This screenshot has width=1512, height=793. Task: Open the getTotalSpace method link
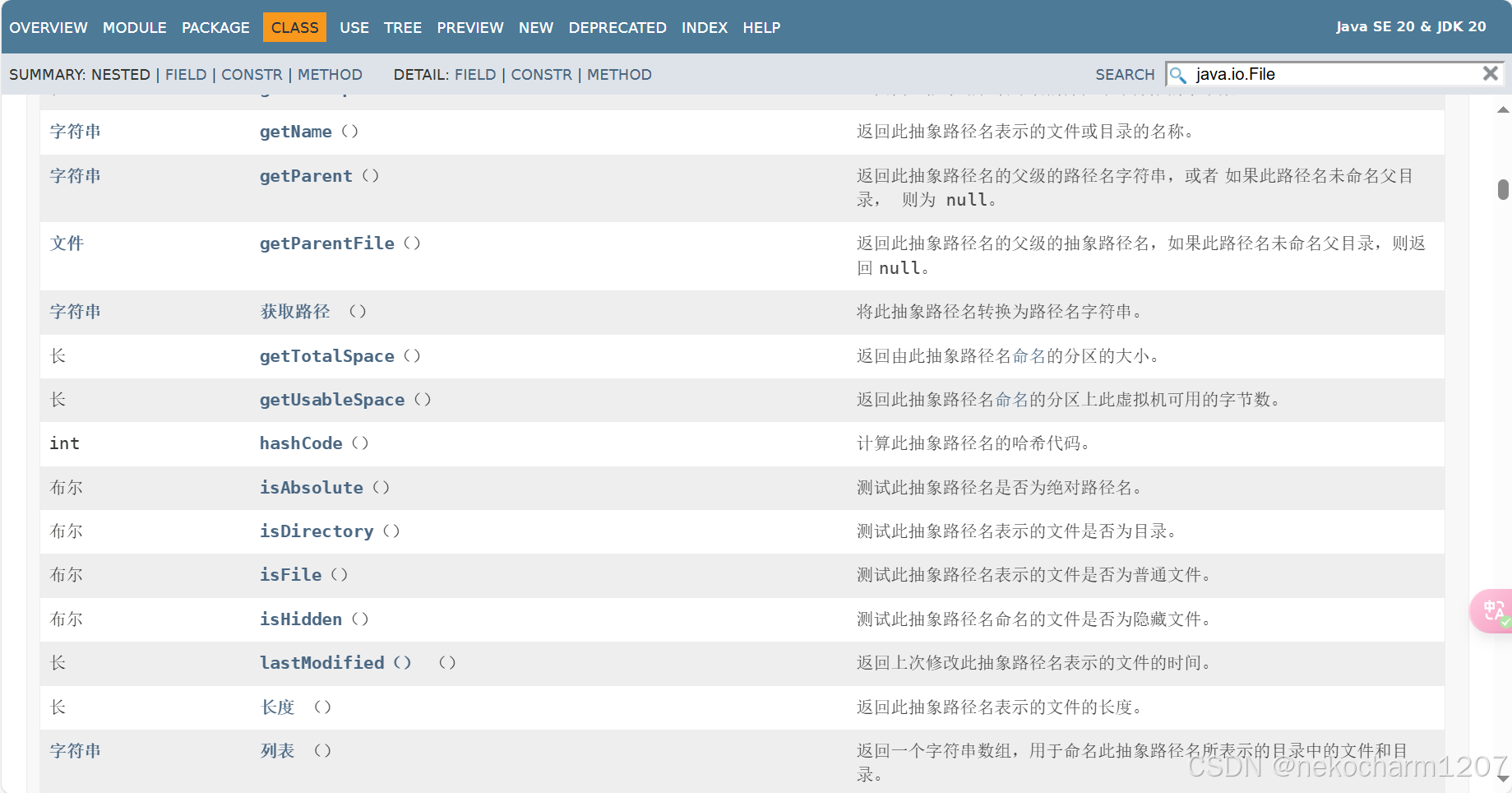[327, 356]
